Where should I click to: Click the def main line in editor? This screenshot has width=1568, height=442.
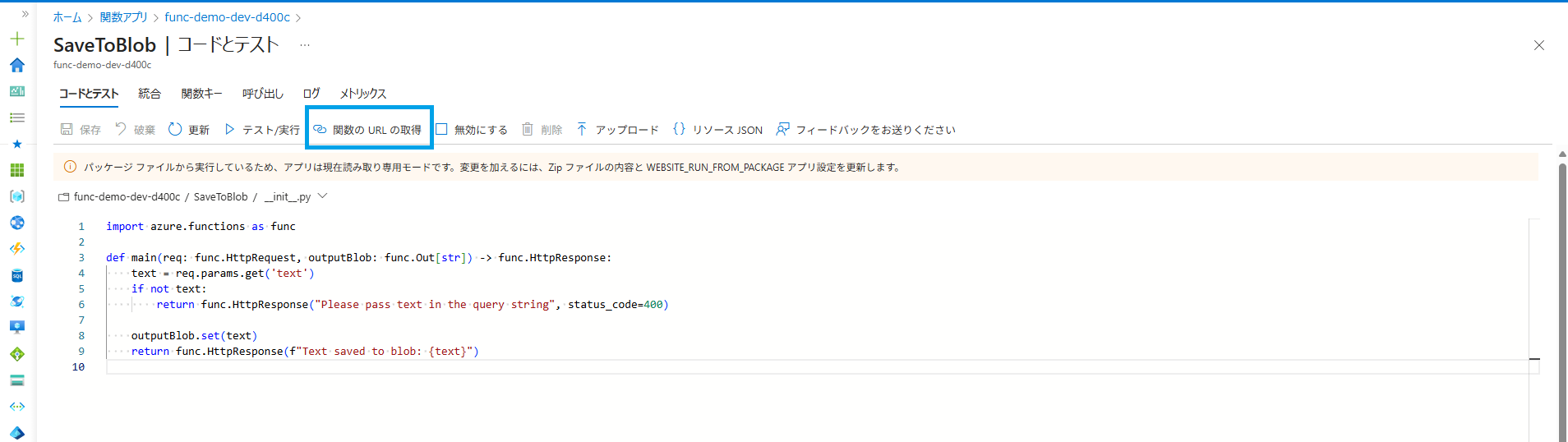(x=358, y=258)
